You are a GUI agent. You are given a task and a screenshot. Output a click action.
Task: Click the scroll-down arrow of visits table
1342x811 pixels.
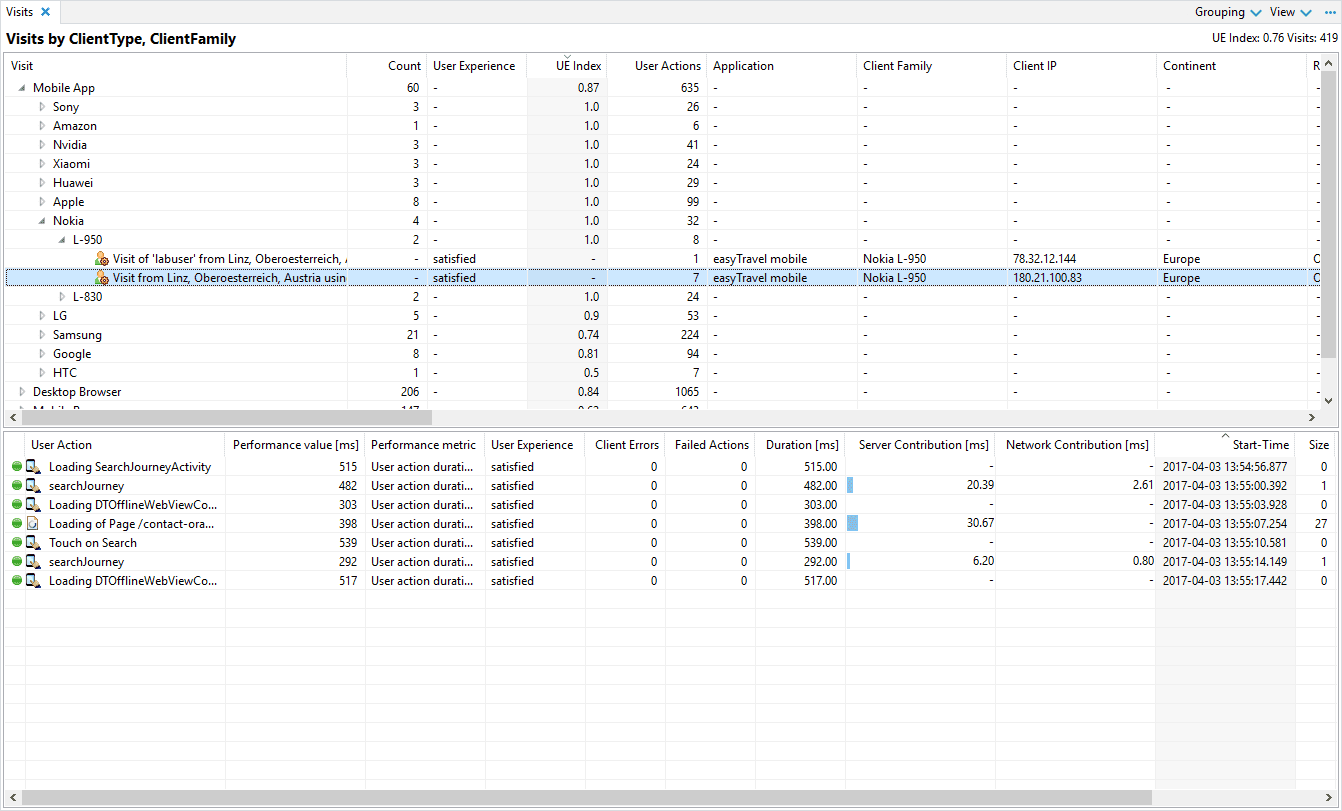click(1329, 400)
